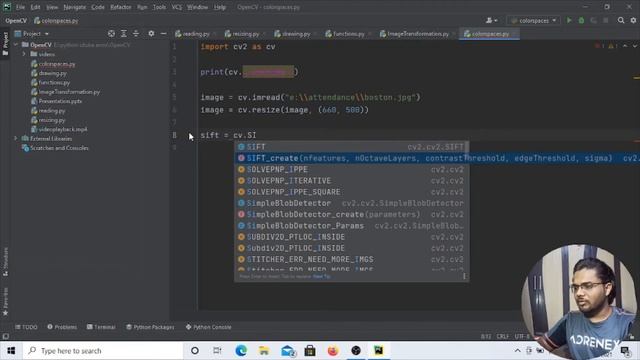Select SIFT class completion item
Image resolution: width=640 pixels, height=360 pixels.
(352, 147)
